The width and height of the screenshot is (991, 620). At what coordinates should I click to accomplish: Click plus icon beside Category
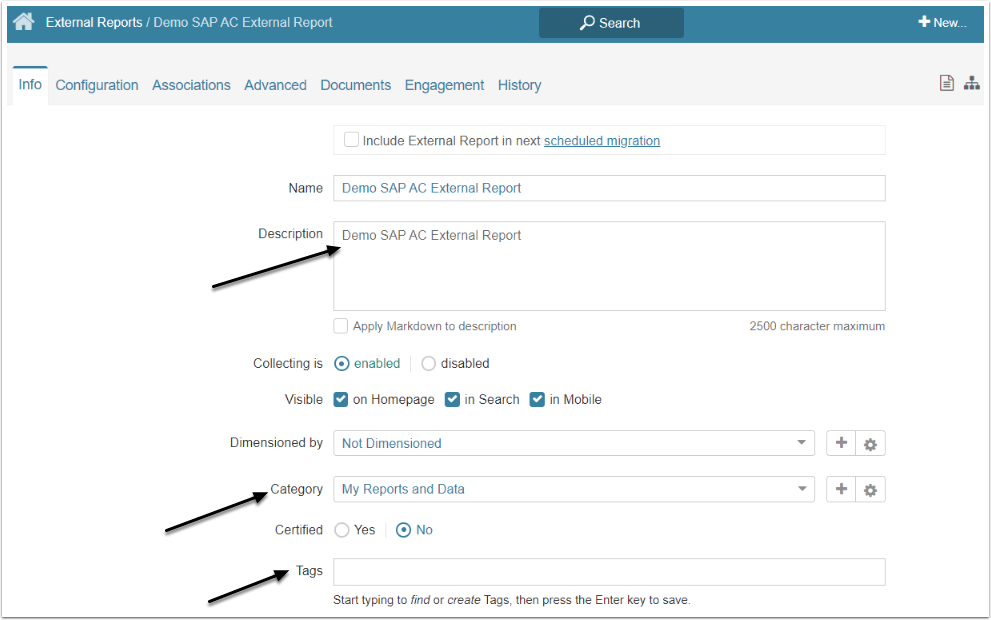841,489
